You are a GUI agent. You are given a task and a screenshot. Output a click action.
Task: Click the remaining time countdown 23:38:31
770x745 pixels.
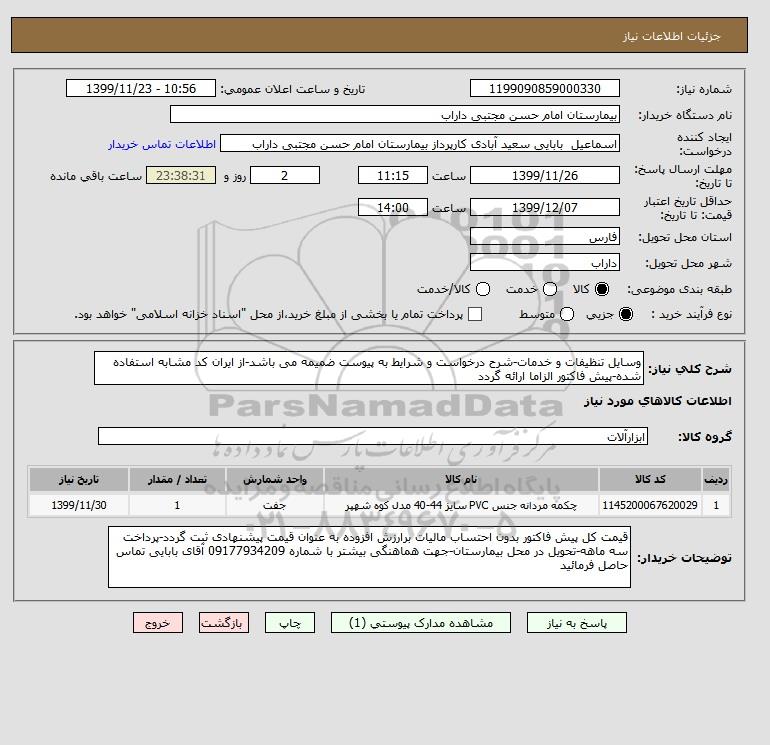181,175
